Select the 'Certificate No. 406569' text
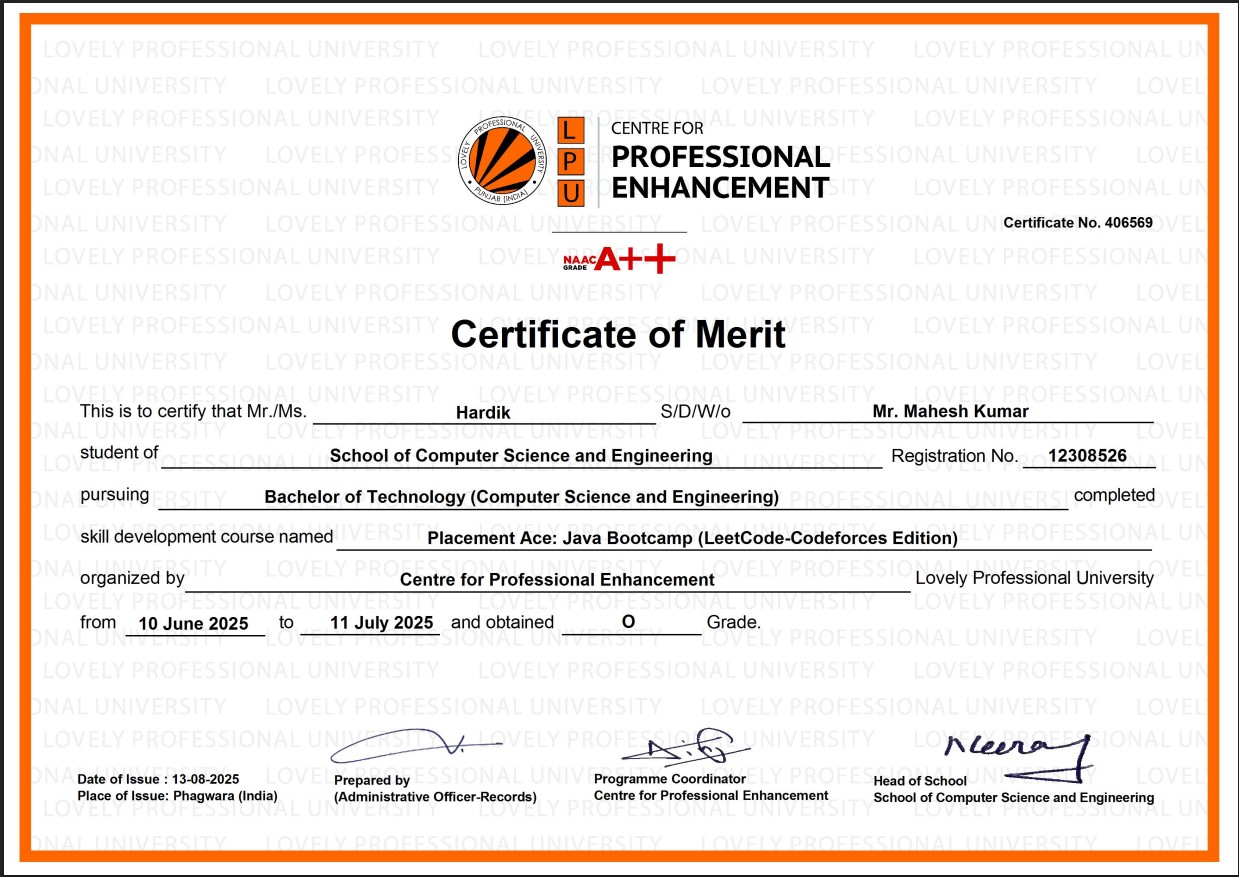 (x=1078, y=222)
